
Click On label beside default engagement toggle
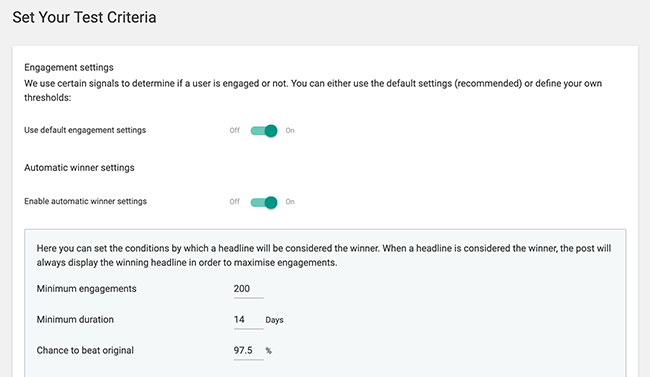pos(290,130)
